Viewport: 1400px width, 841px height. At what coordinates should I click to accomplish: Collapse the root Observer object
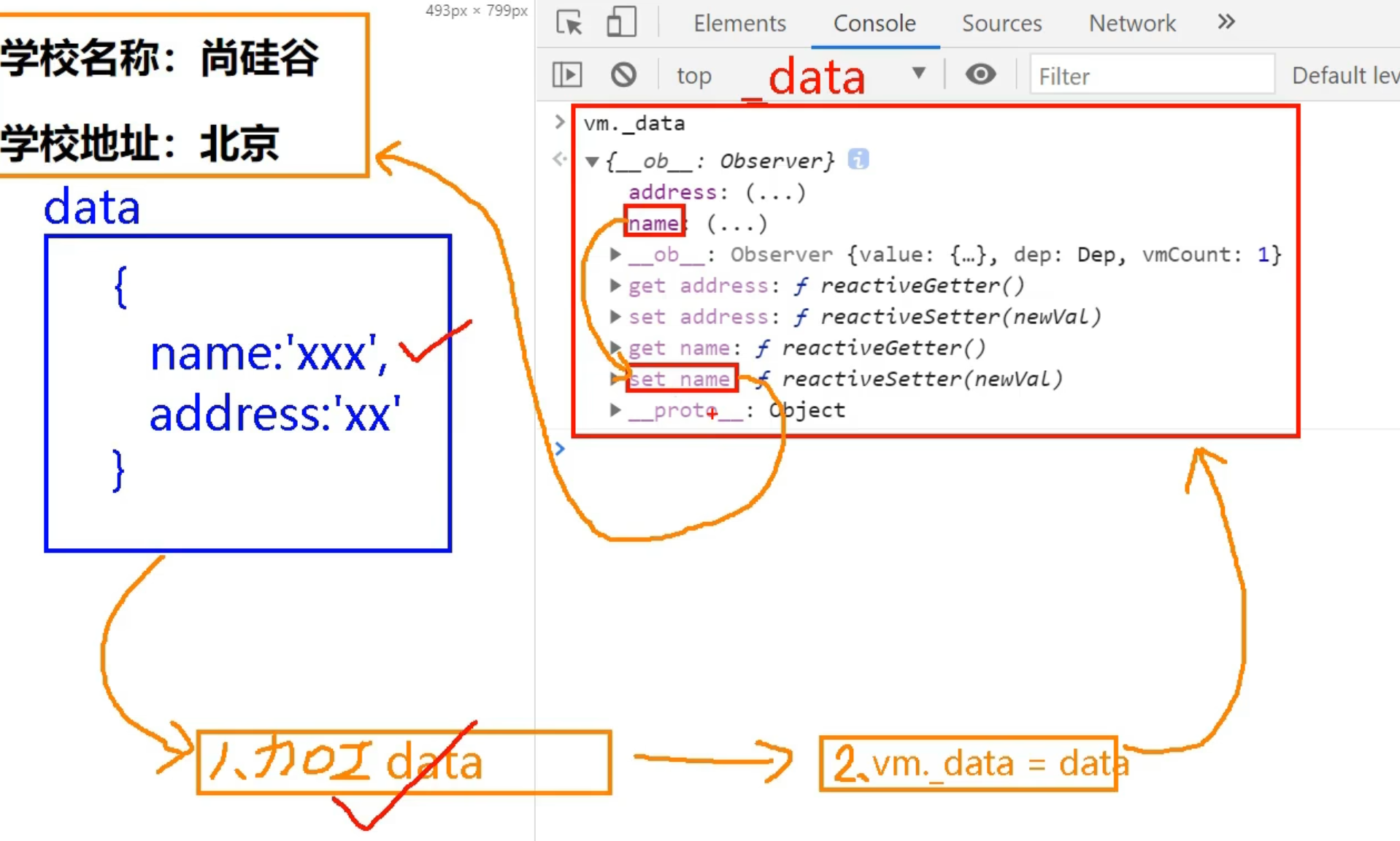(592, 161)
